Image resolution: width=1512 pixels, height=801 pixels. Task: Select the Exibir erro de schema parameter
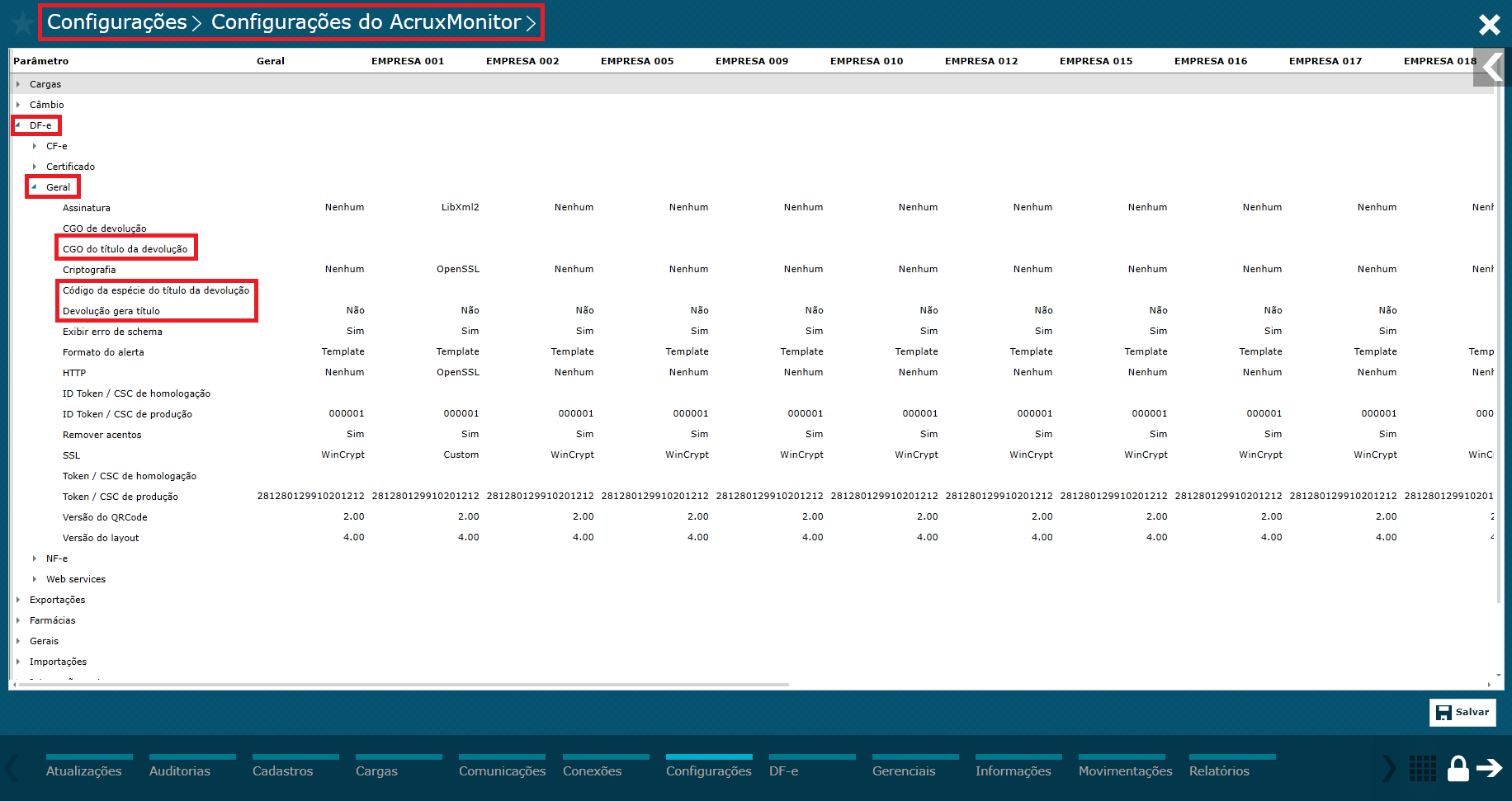pos(112,332)
